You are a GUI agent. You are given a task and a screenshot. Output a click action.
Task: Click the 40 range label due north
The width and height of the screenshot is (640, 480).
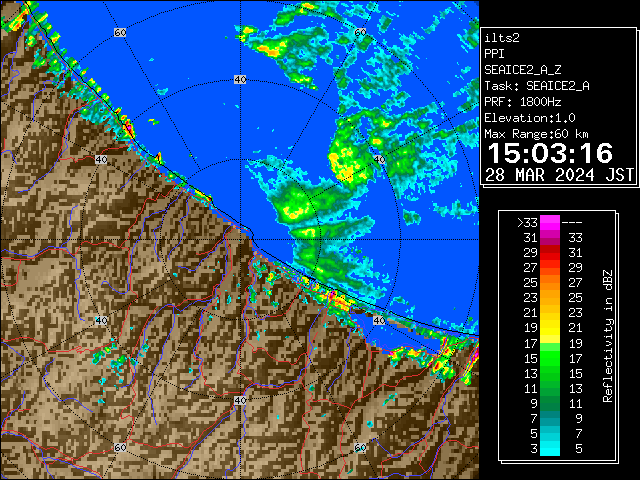tap(240, 80)
